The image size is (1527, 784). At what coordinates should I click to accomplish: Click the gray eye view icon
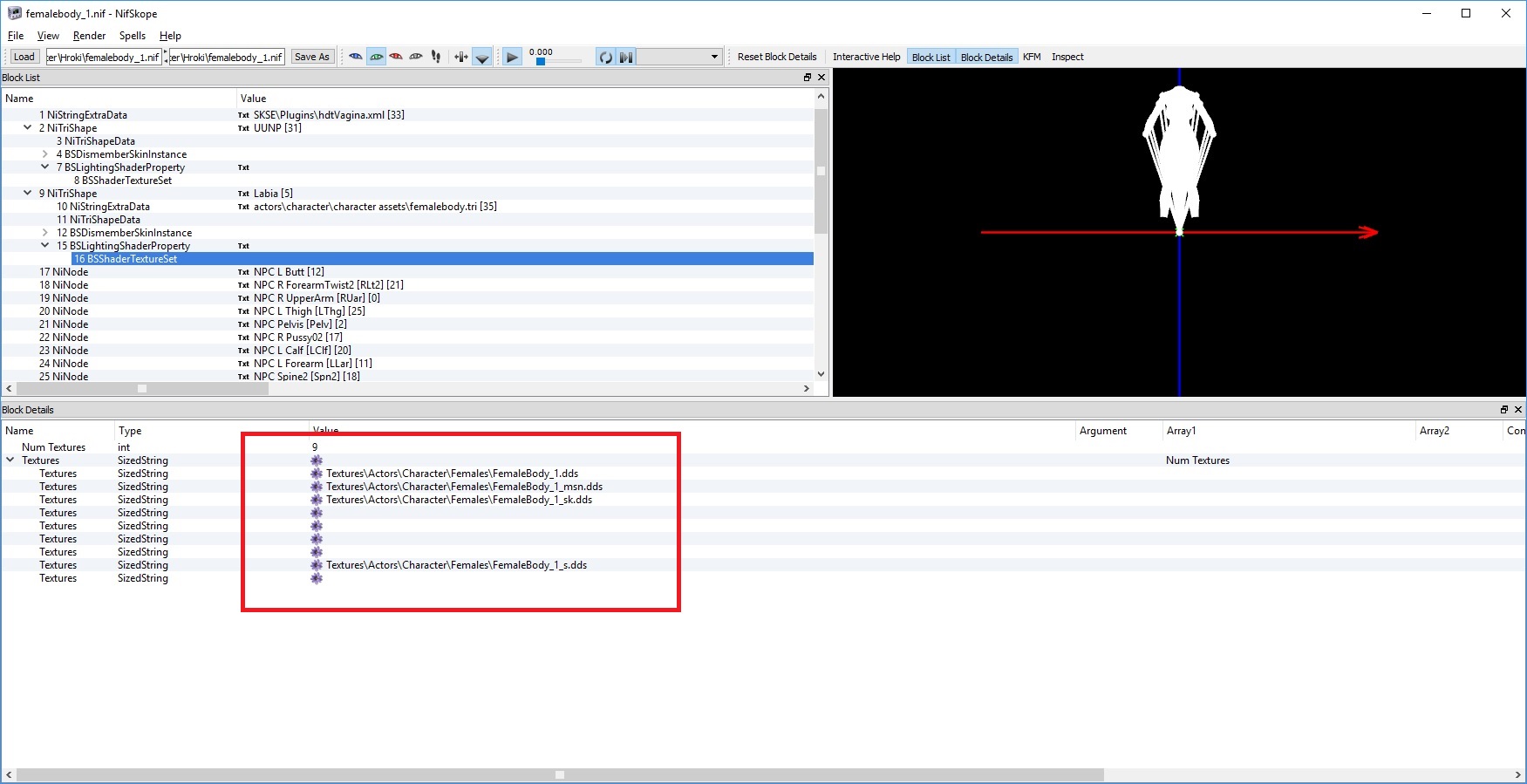pyautogui.click(x=416, y=57)
